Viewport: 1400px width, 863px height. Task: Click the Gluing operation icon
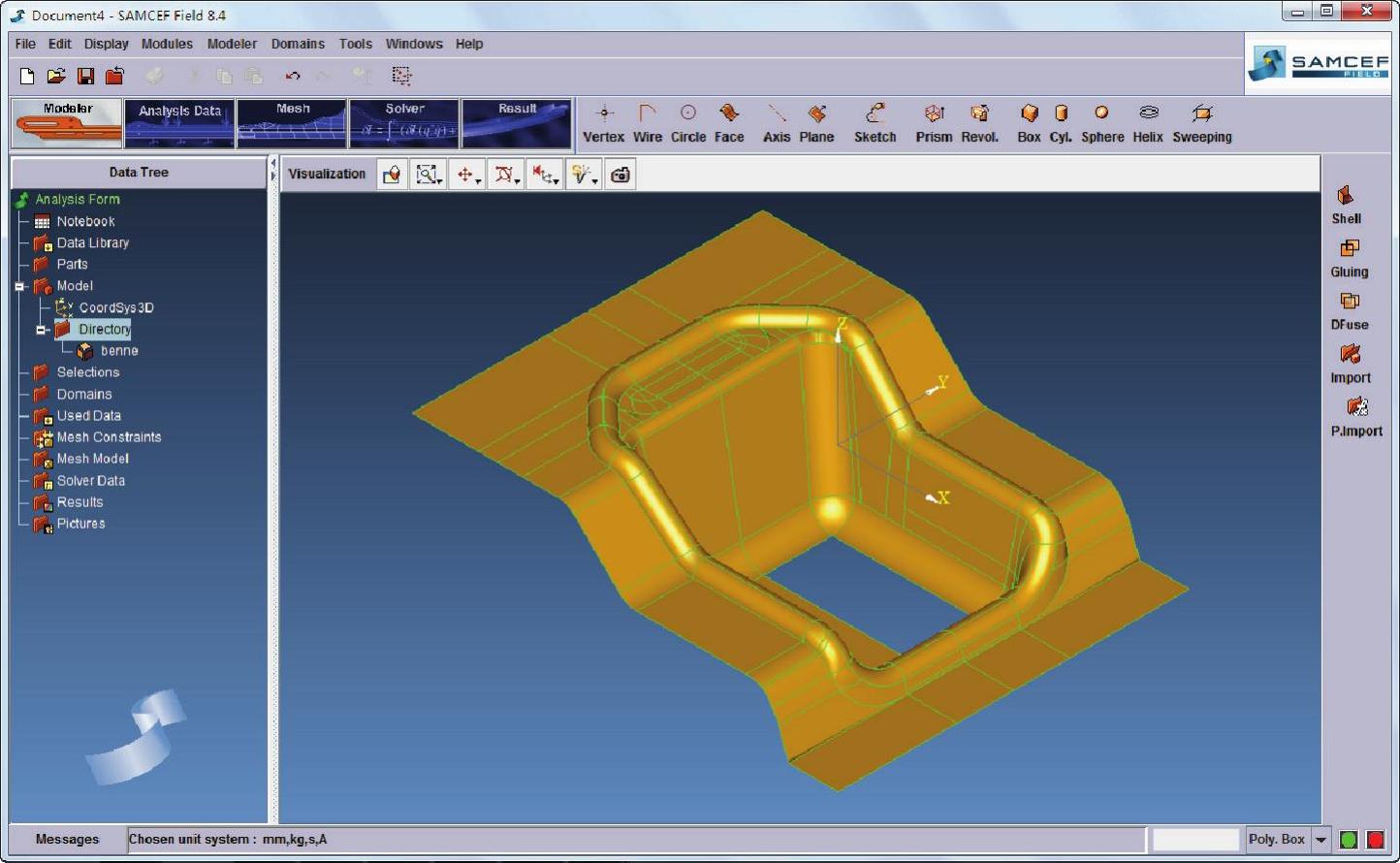click(x=1349, y=258)
